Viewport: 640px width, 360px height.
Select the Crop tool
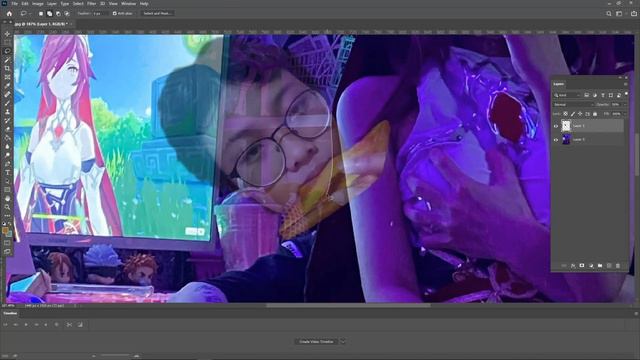pos(7,68)
